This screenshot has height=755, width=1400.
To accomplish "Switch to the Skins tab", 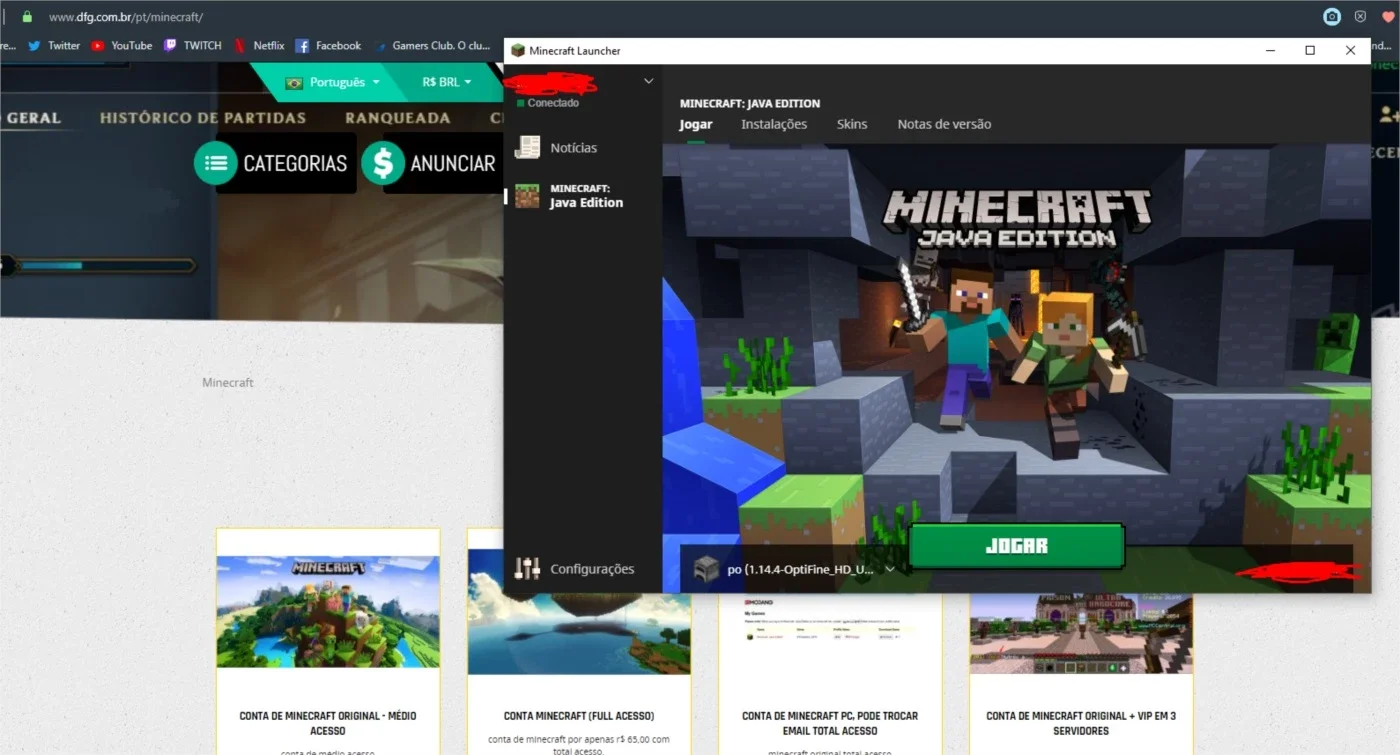I will click(852, 124).
